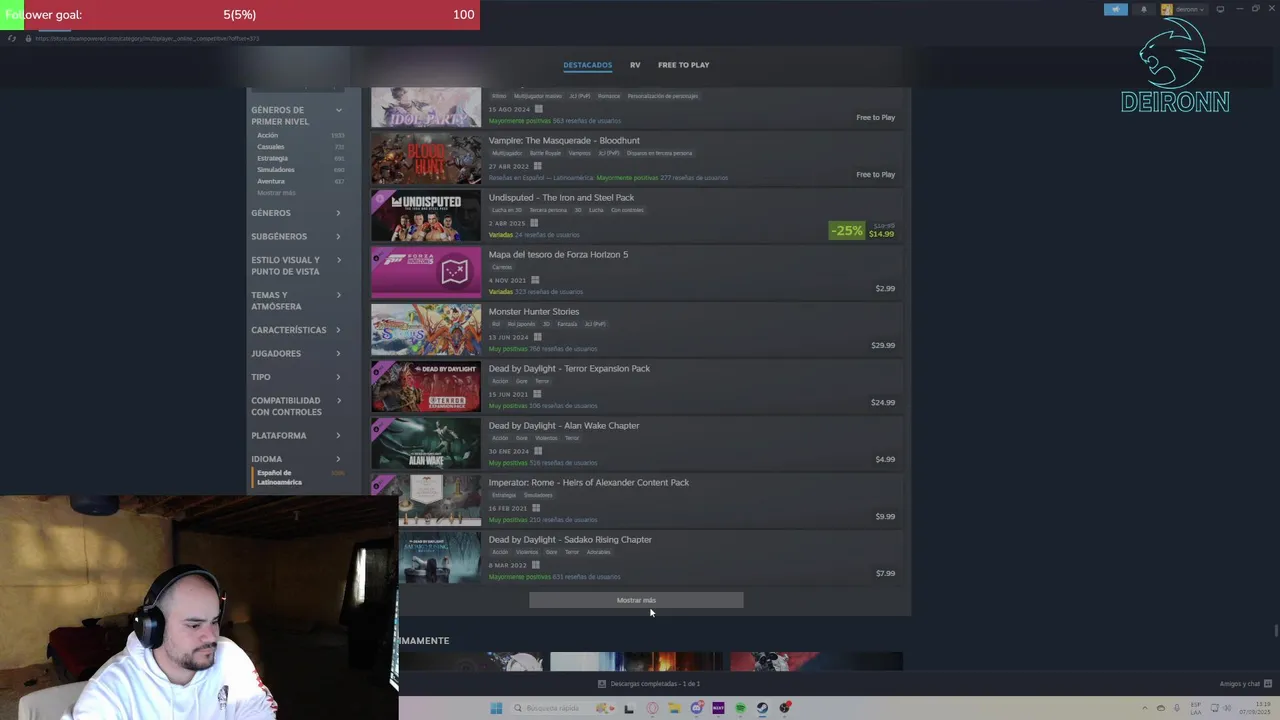1280x720 pixels.
Task: Filter by Estrategia genre
Action: pyautogui.click(x=272, y=158)
